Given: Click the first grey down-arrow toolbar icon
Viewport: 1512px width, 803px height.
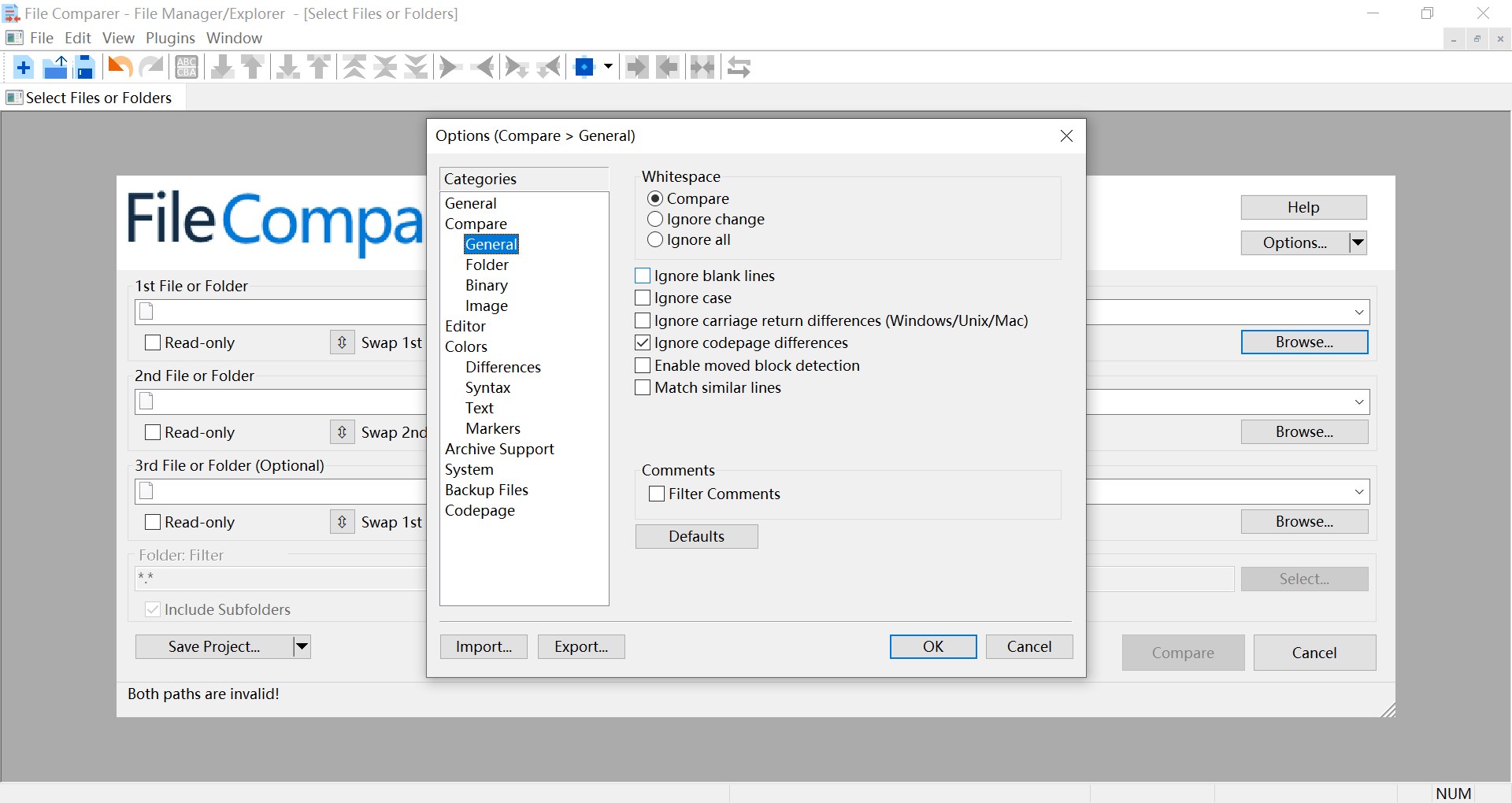Looking at the screenshot, I should click(x=222, y=68).
